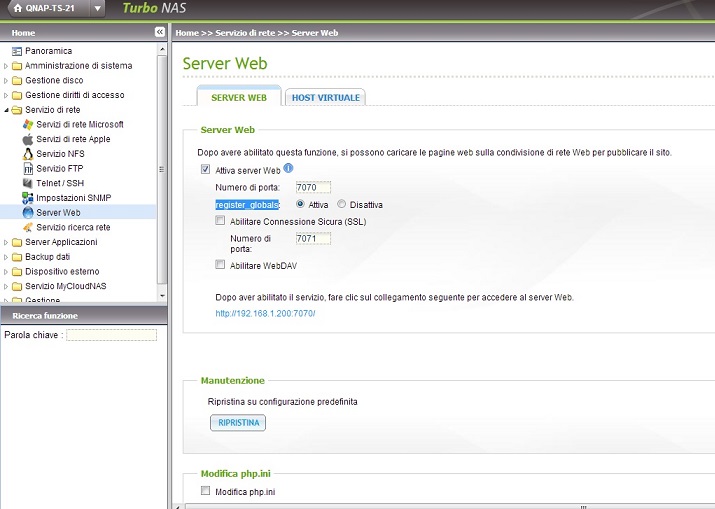Select the SERVER WEB tab
715x509 pixels.
pos(238,97)
